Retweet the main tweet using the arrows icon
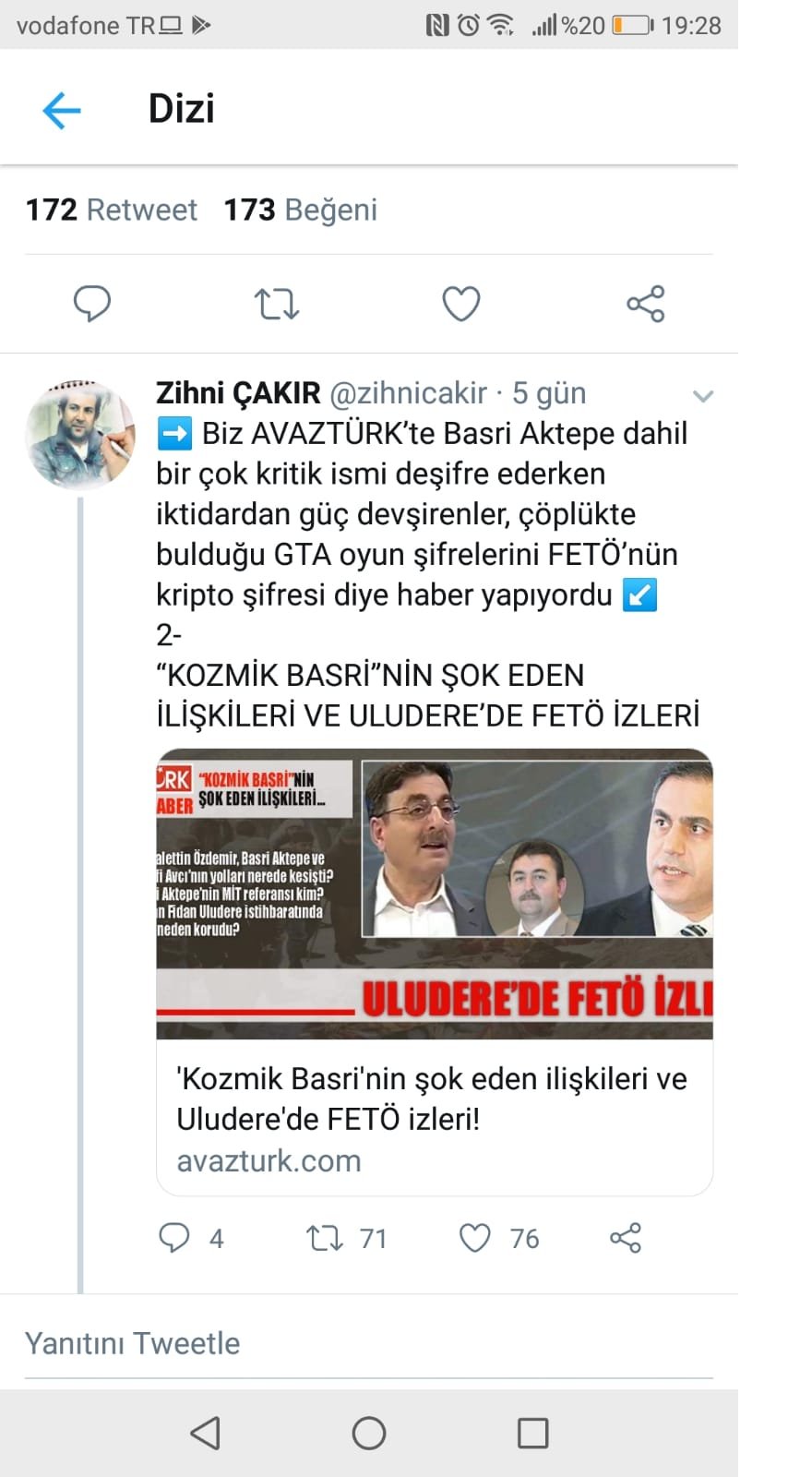 click(277, 304)
